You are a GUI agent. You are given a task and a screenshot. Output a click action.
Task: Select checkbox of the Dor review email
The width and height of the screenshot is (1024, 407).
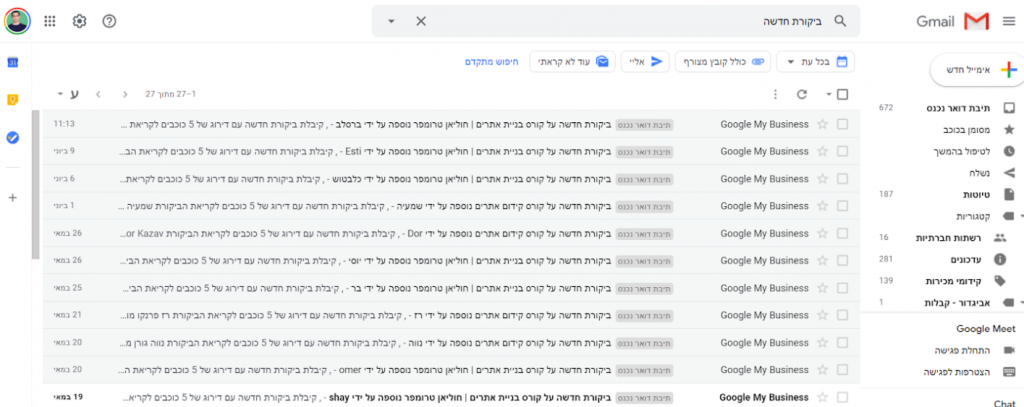click(x=842, y=233)
